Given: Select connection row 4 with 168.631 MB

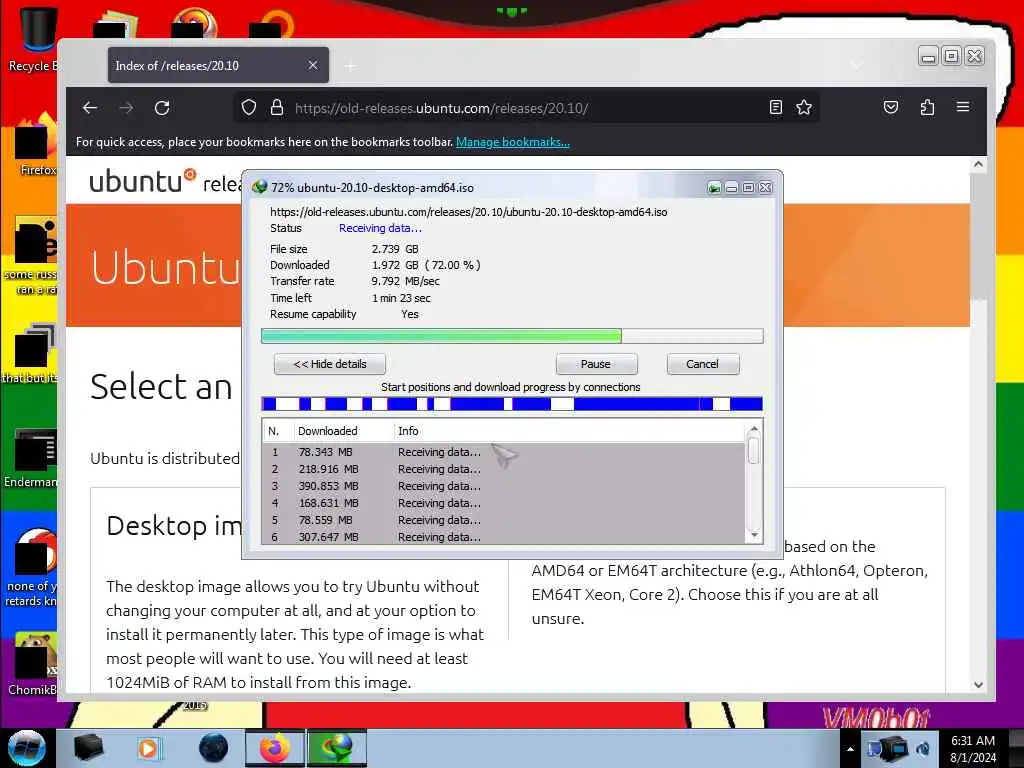Looking at the screenshot, I should (504, 503).
